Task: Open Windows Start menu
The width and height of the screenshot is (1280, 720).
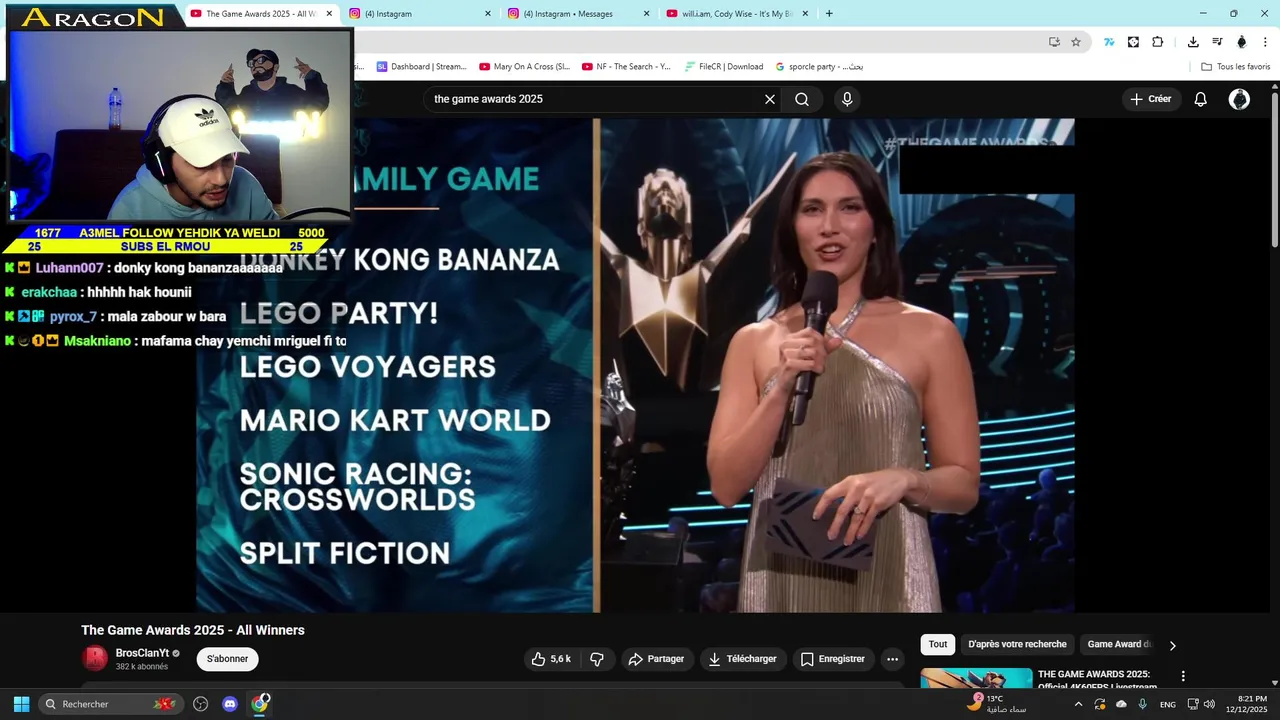Action: (21, 704)
